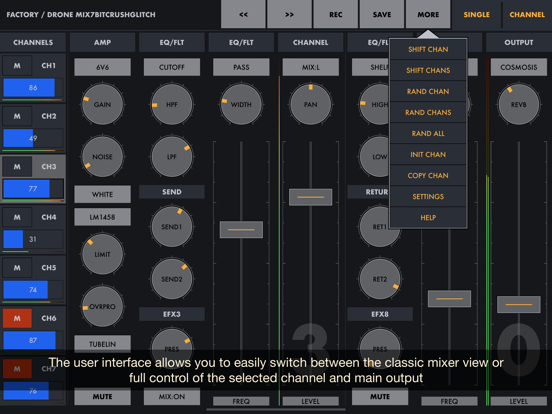Mute channel CH5 with M button
This screenshot has height=414, width=552.
click(x=17, y=268)
